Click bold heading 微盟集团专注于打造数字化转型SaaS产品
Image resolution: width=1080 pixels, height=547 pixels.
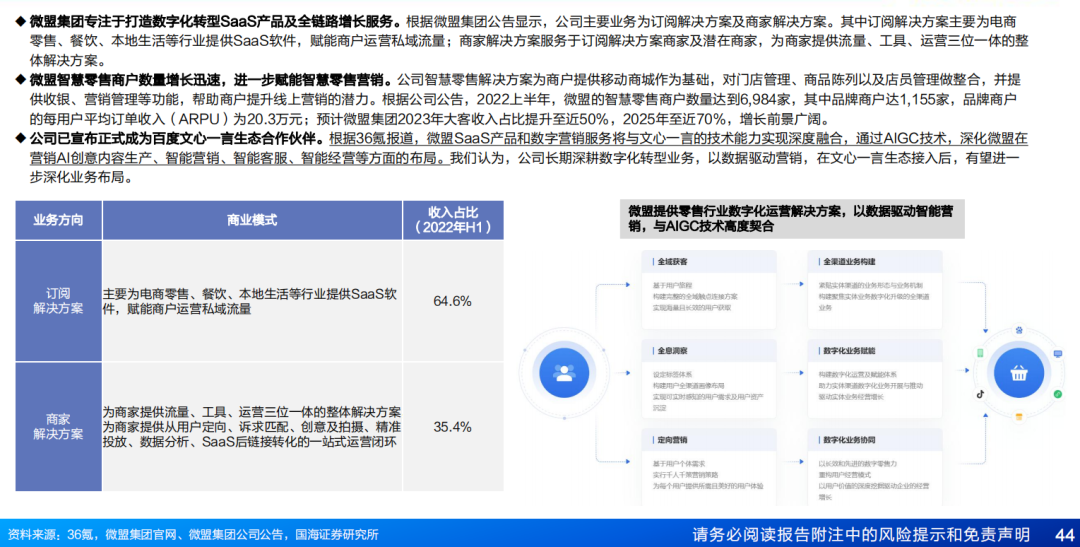tap(214, 22)
